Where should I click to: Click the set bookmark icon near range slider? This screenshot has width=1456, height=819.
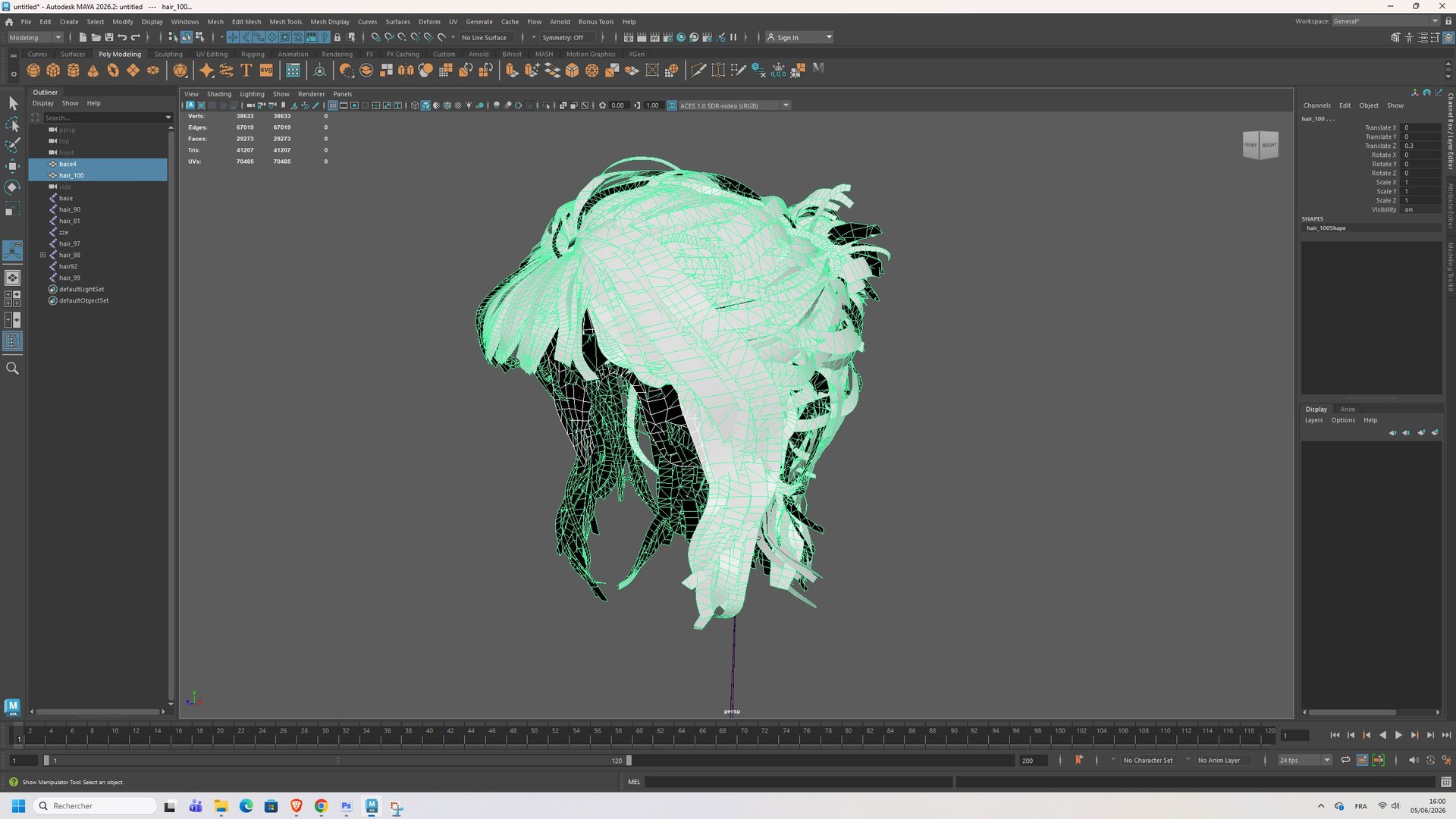click(1078, 760)
